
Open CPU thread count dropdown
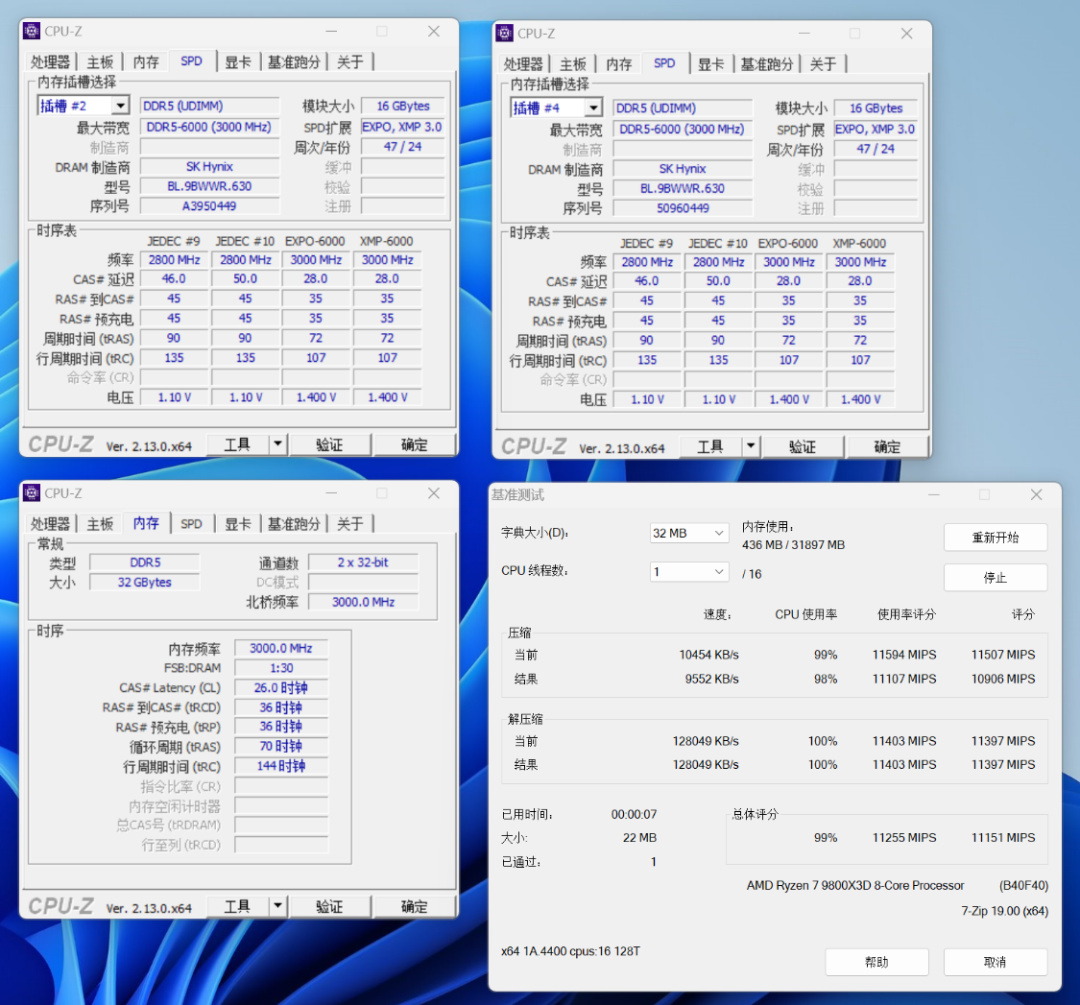pyautogui.click(x=689, y=572)
